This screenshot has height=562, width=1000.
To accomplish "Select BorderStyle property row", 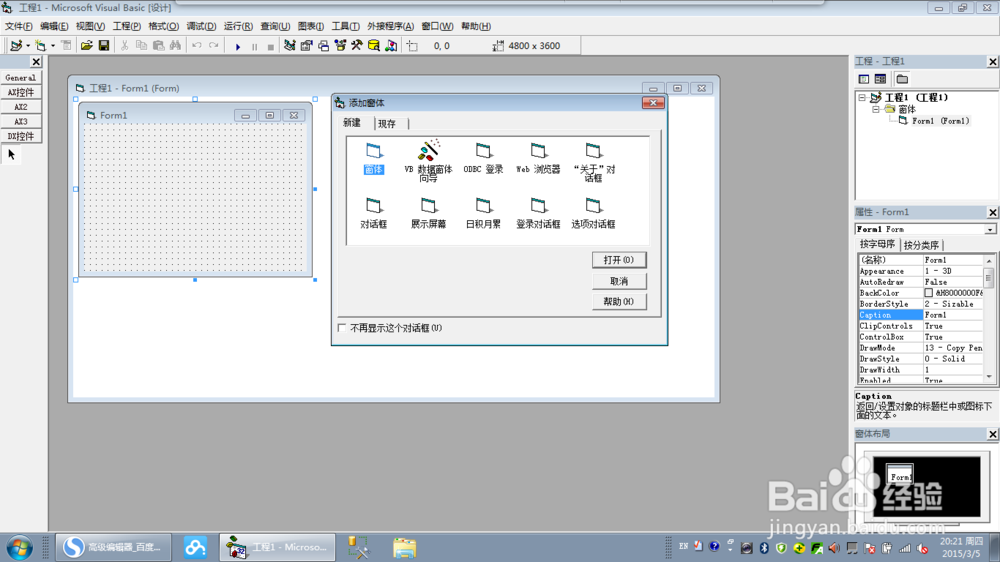I will (920, 304).
